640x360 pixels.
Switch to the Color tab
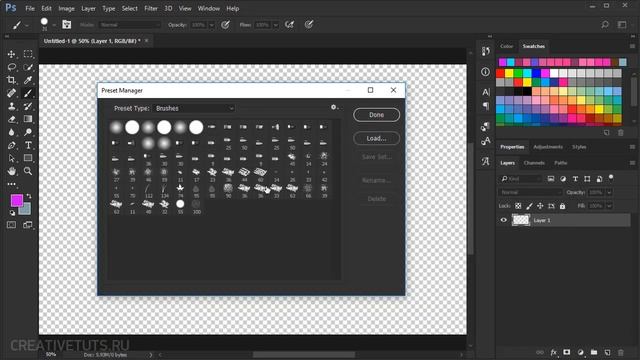pos(507,46)
